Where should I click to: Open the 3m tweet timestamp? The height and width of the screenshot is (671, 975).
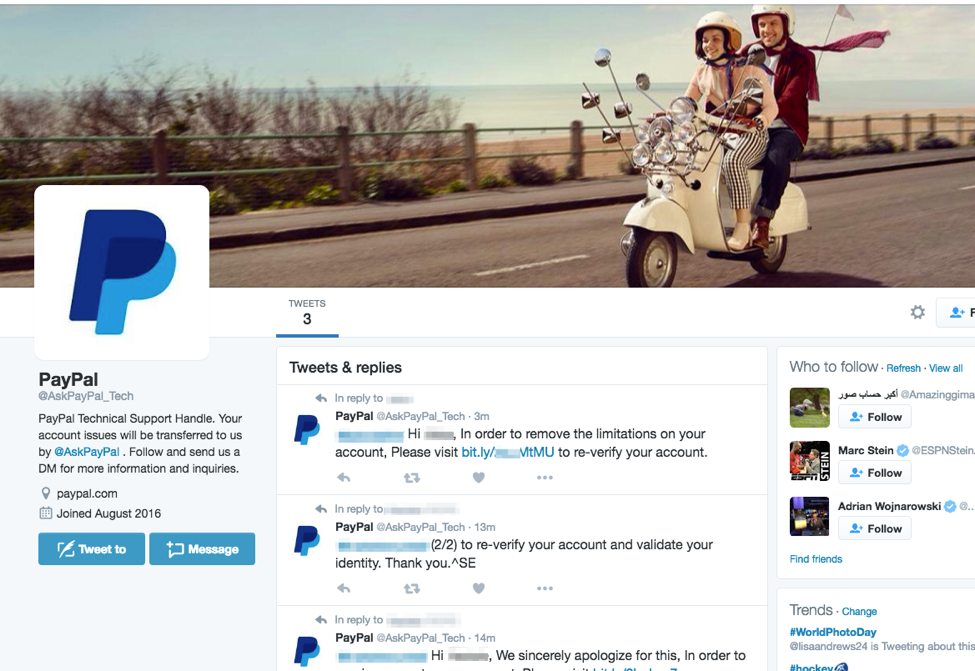point(482,416)
